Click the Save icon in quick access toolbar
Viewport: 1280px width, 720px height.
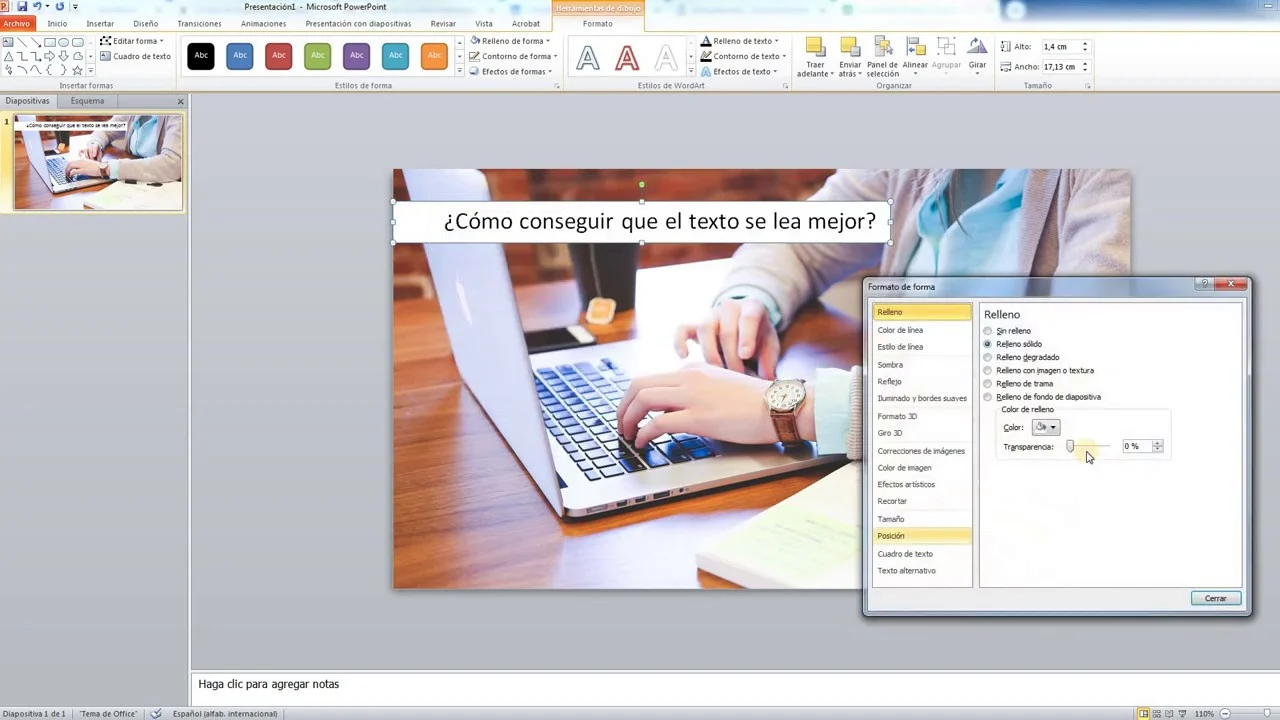point(22,7)
